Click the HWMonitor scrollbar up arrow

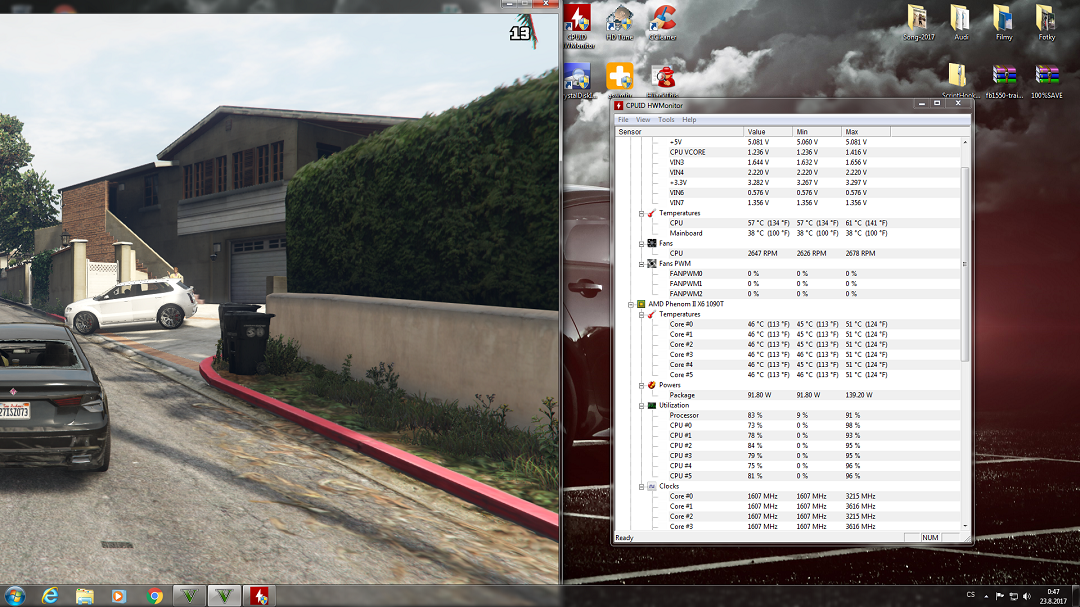965,142
